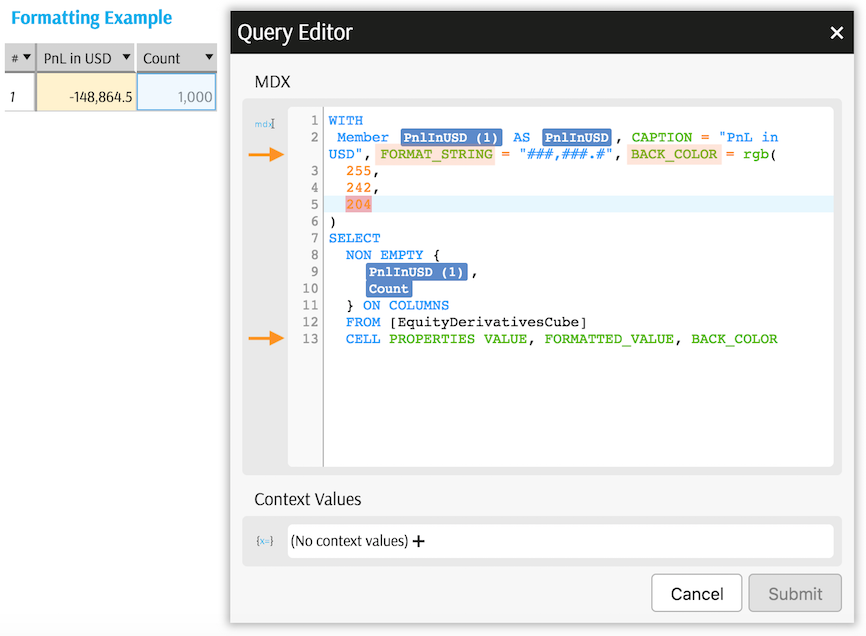Click the Submit button
Viewport: 866px width, 636px height.
pos(795,593)
